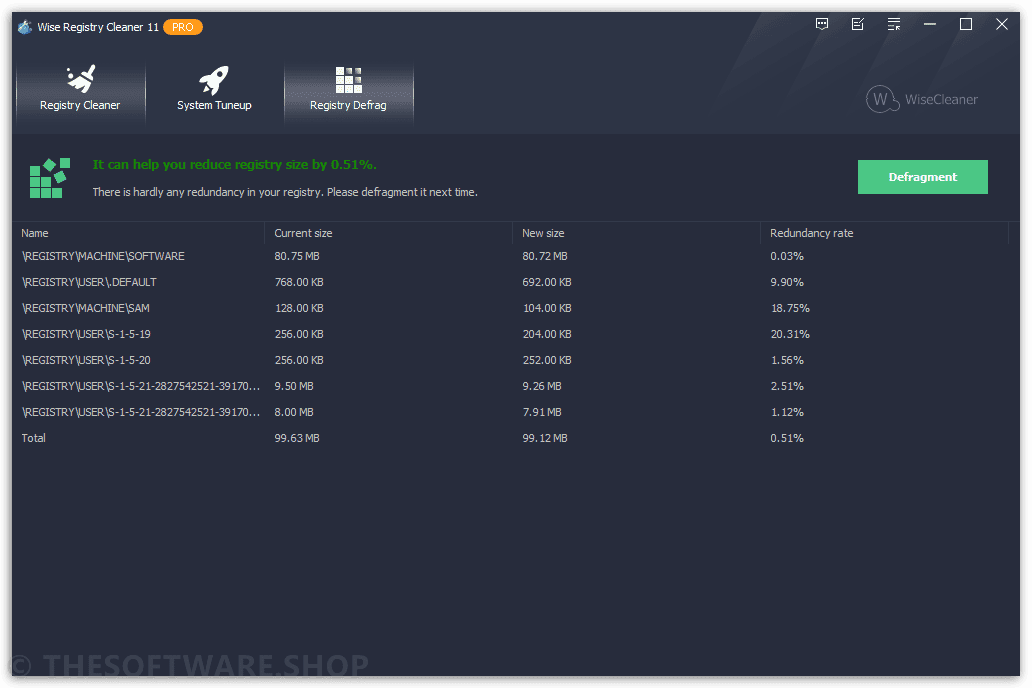This screenshot has width=1032, height=688.
Task: Click the 204.00 KB new size value
Action: tap(547, 334)
